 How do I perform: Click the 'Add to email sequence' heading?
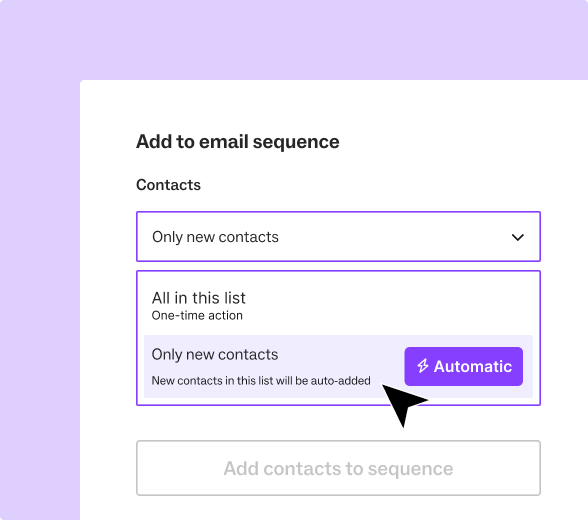[238, 142]
